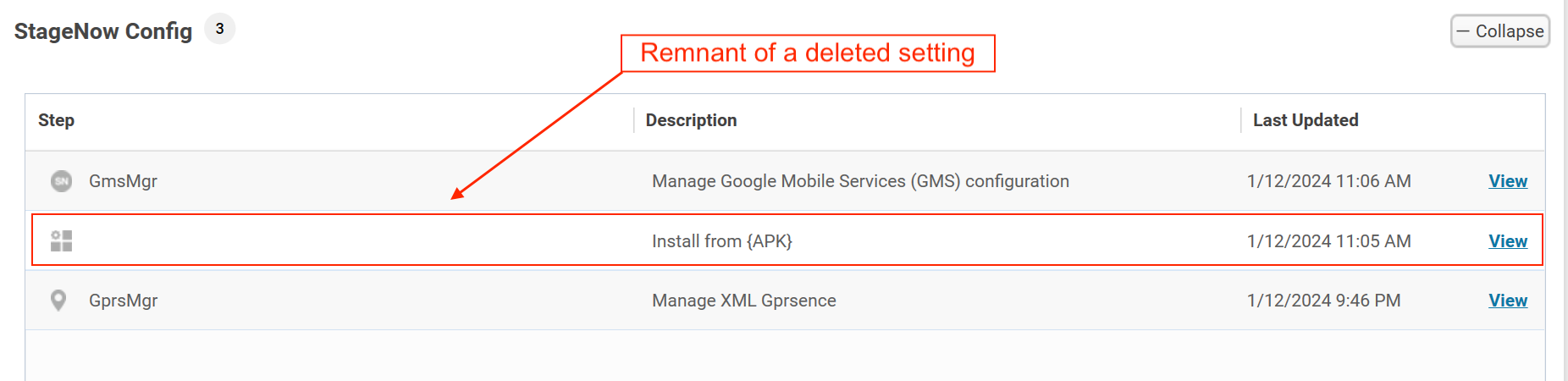Viewport: 1568px width, 381px height.
Task: Click the config count badge showing 3
Action: 220,29
